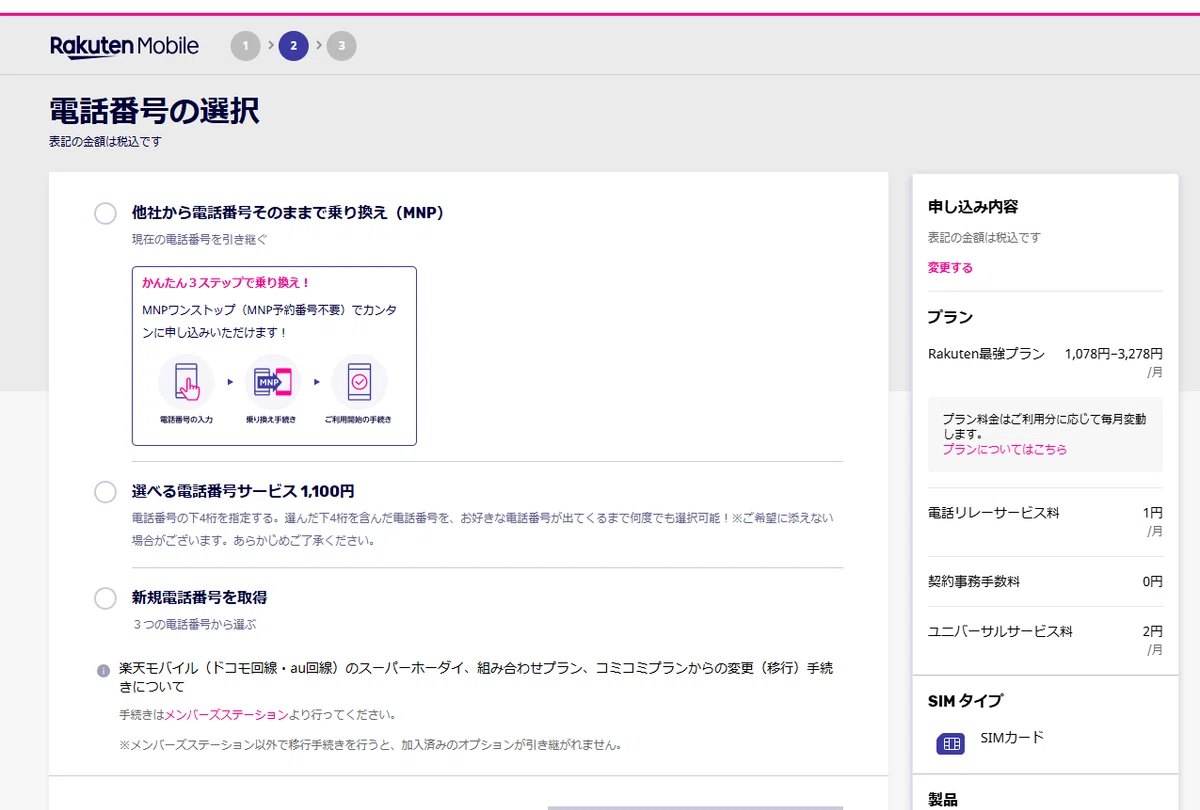
Task: Click the プラン heading in summary
Action: (950, 317)
